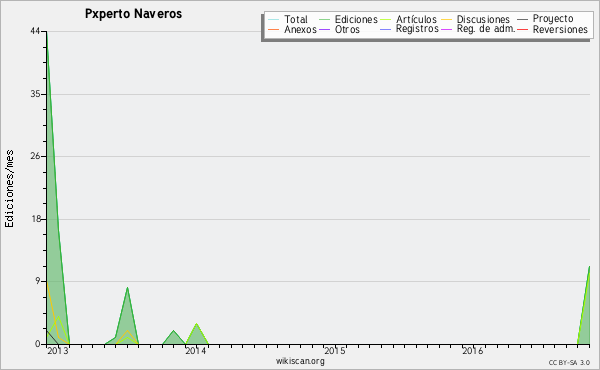This screenshot has height=370, width=600.
Task: Click the Artículos legend label
Action: [x=416, y=19]
